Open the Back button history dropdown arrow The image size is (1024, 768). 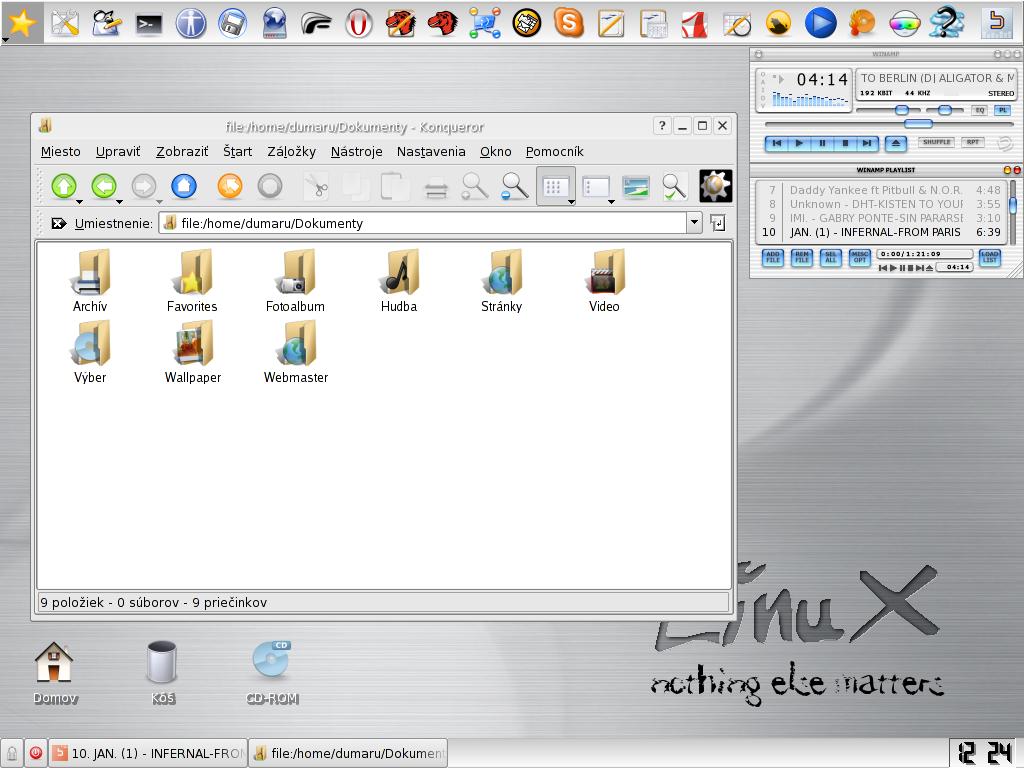(x=119, y=201)
